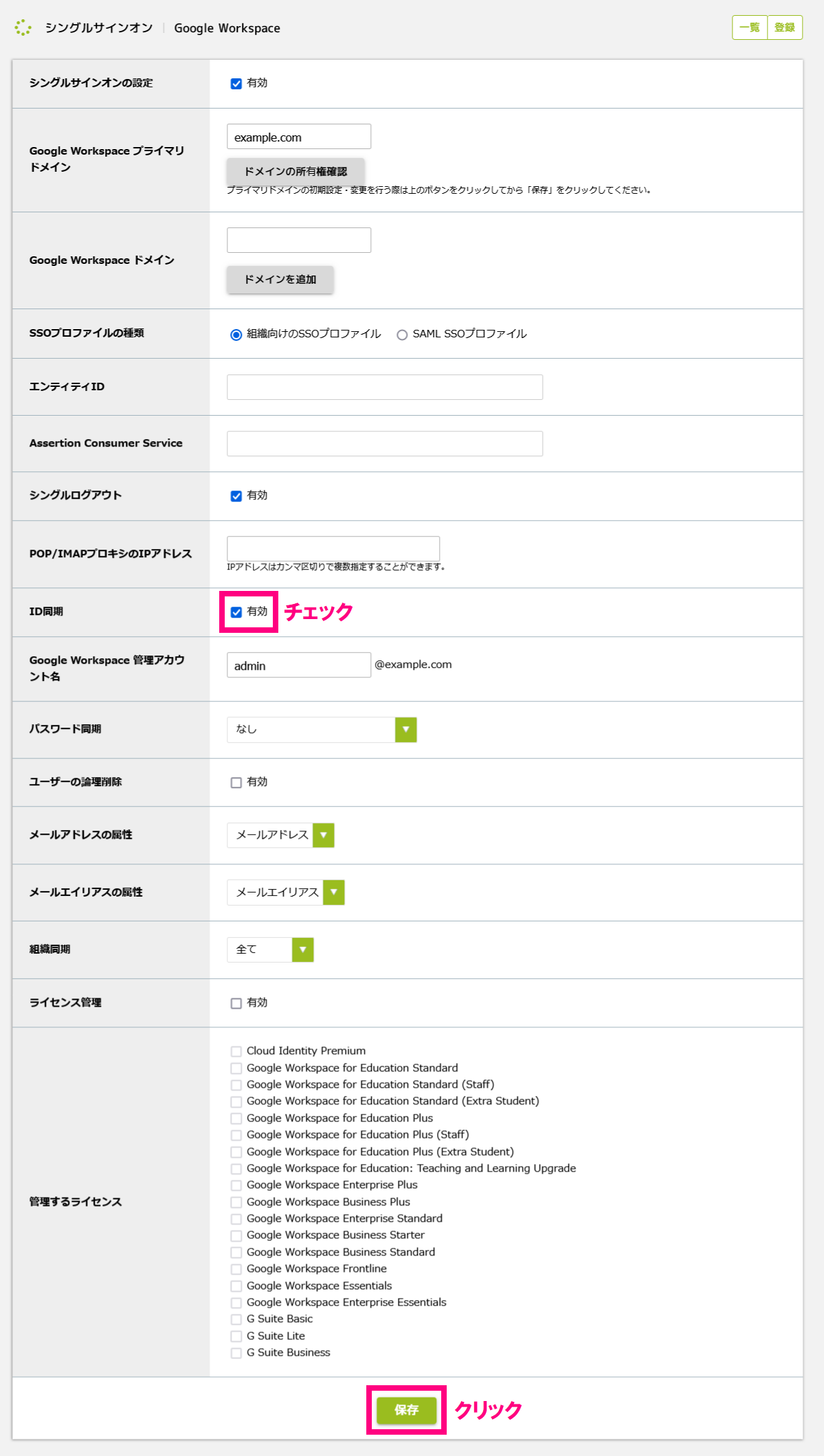824x1456 pixels.
Task: Click the @example.com domain suffix text
Action: [413, 664]
